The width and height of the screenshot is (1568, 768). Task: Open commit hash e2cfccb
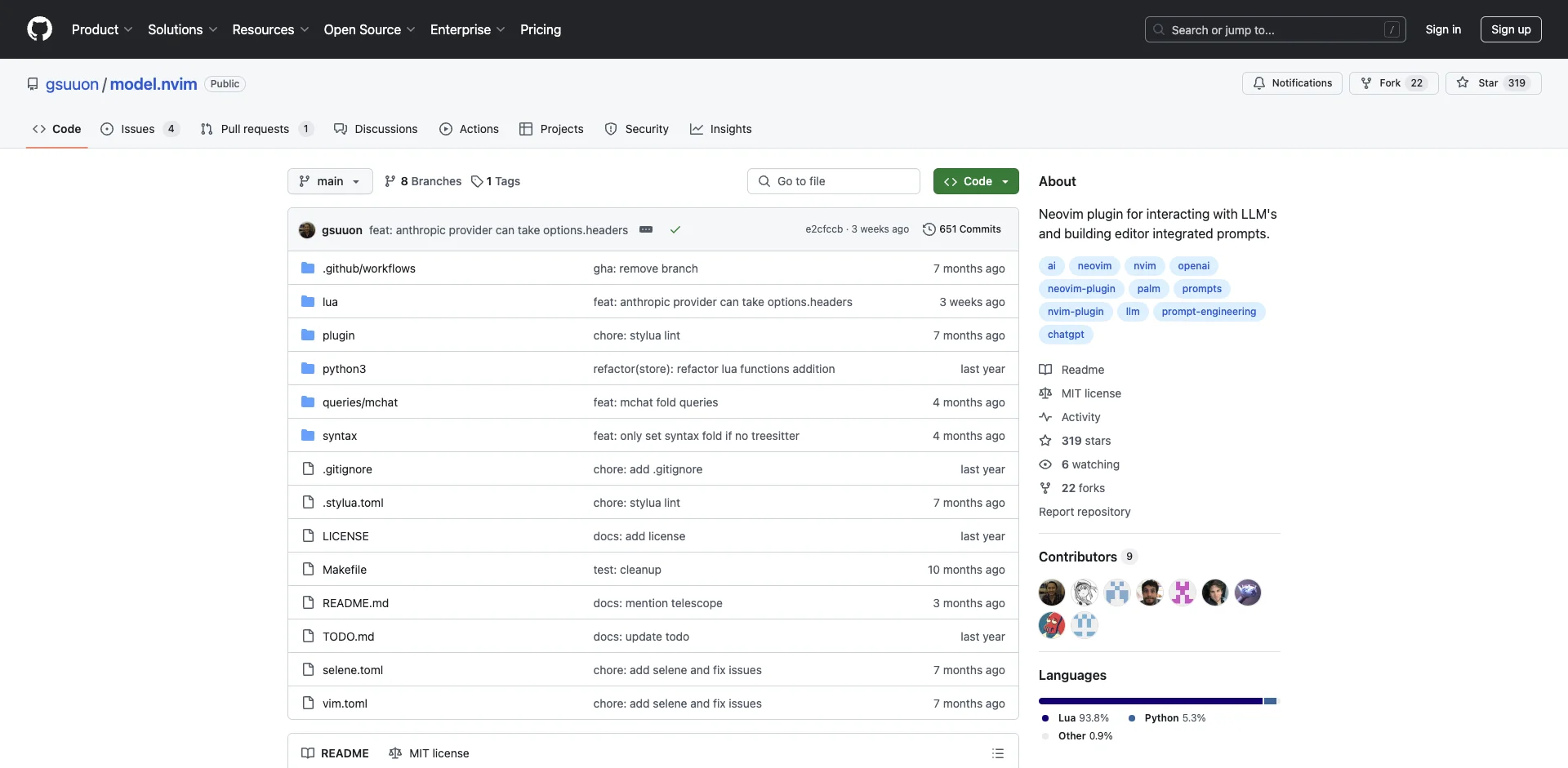point(824,229)
